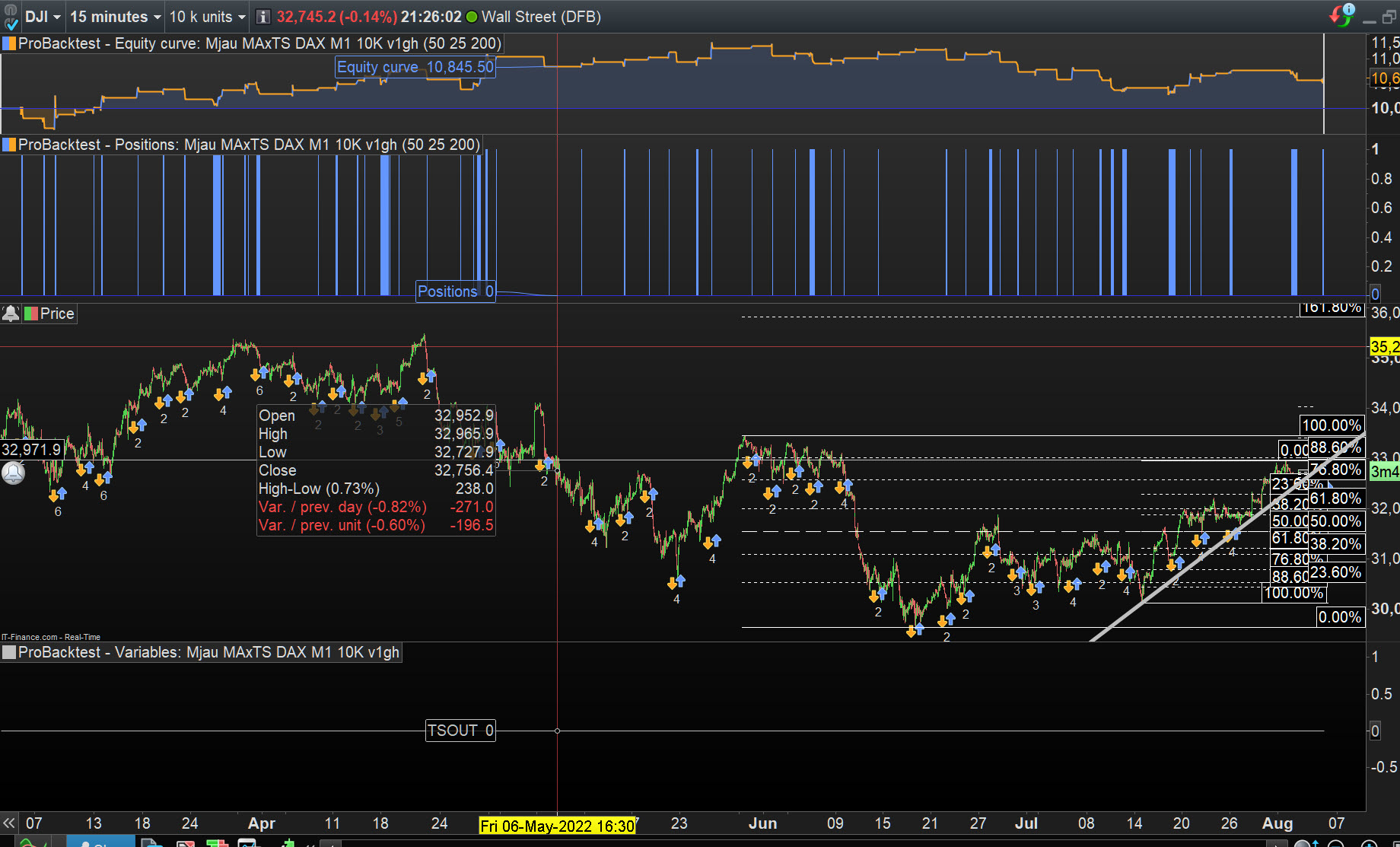Image resolution: width=1400 pixels, height=847 pixels.
Task: Open the notifications icon in top-right corner
Action: (x=1342, y=14)
